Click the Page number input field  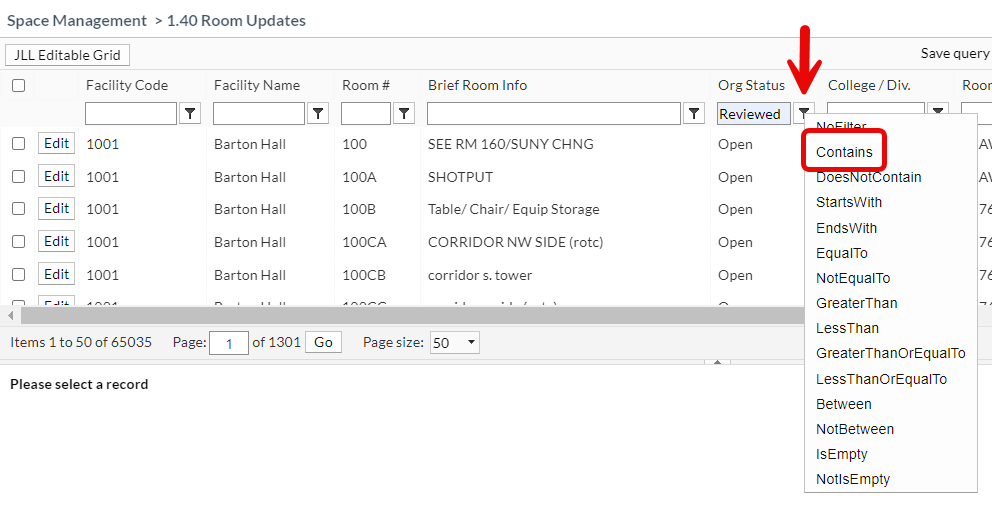click(228, 344)
